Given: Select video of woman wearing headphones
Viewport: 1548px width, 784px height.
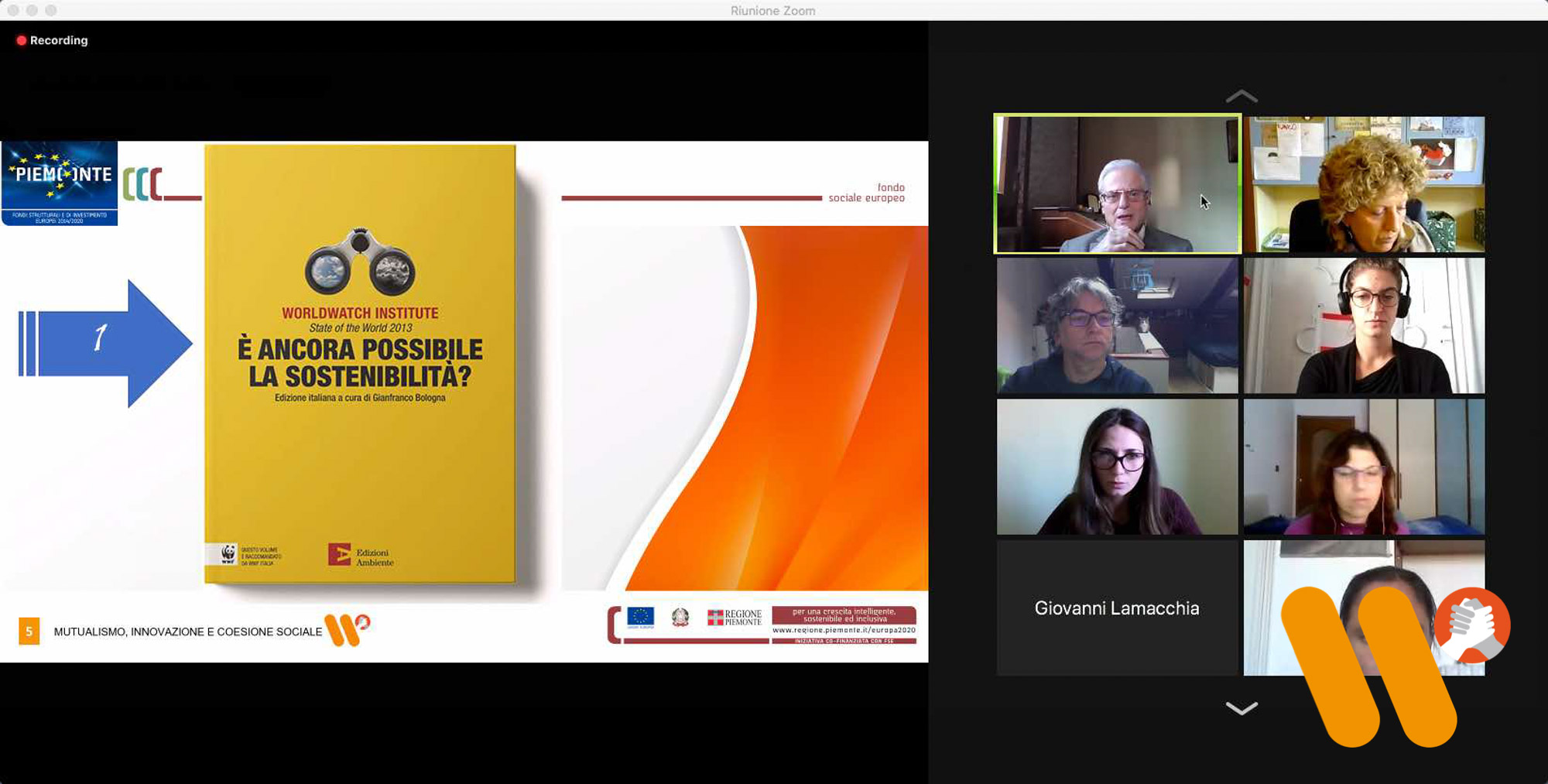Looking at the screenshot, I should (1364, 326).
